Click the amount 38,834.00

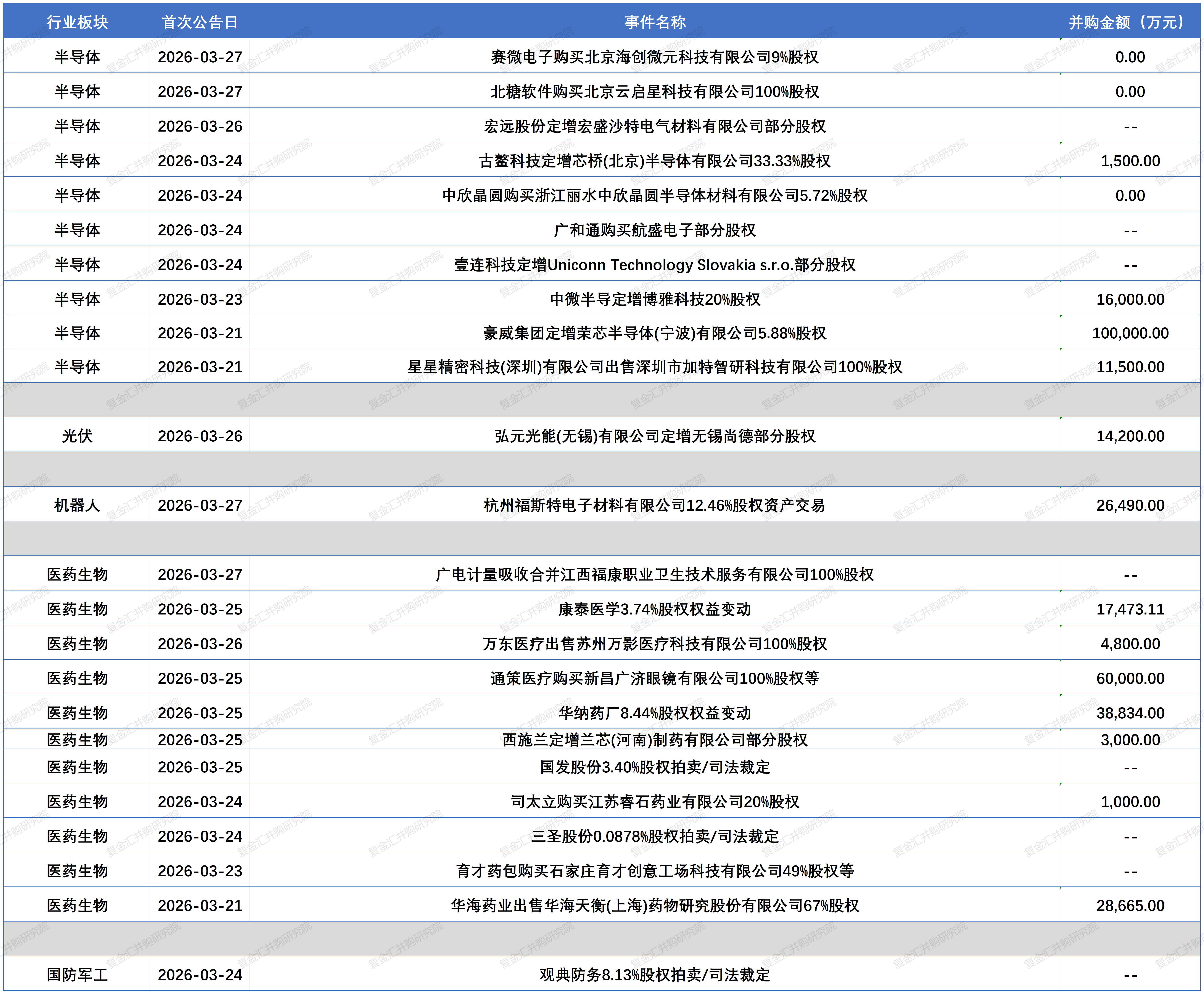(1130, 713)
